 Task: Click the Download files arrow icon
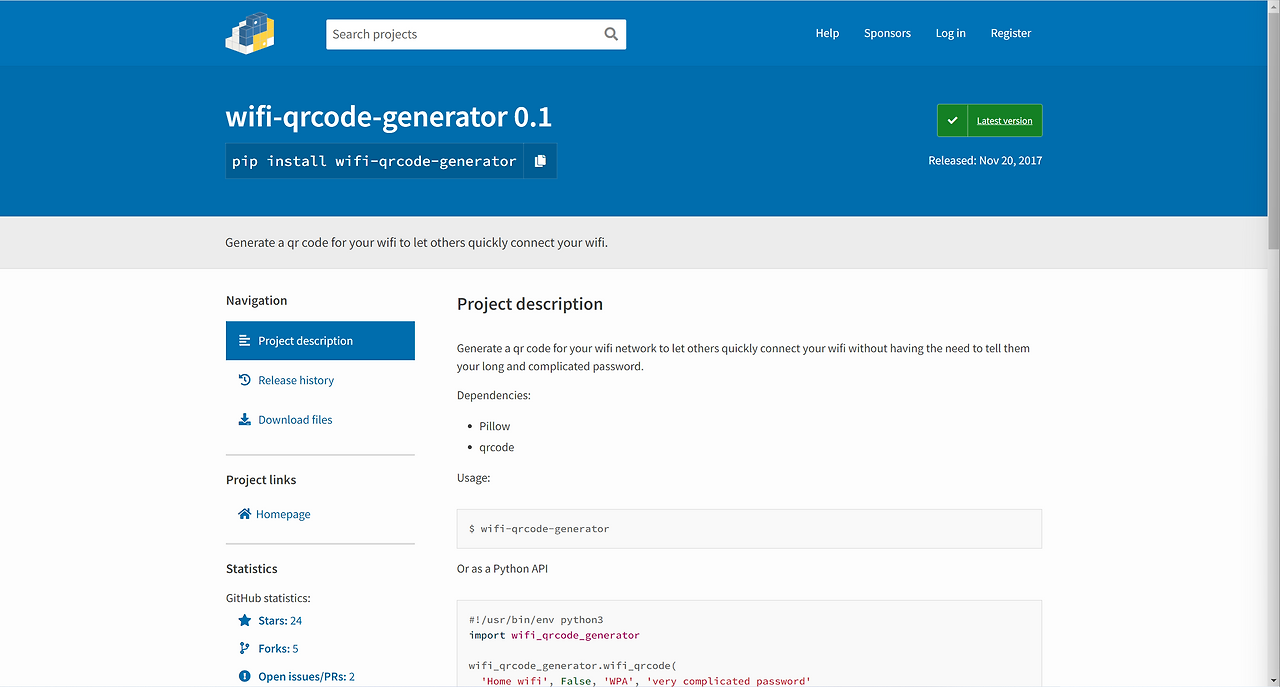coord(245,420)
